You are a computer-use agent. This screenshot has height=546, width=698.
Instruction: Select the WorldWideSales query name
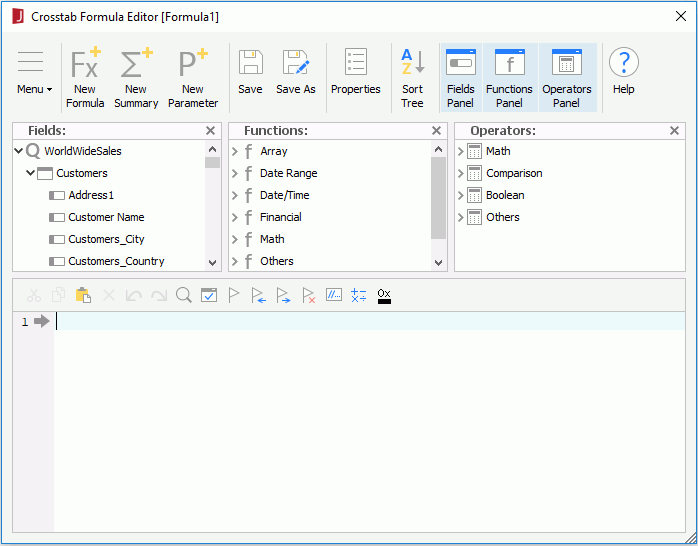83,151
